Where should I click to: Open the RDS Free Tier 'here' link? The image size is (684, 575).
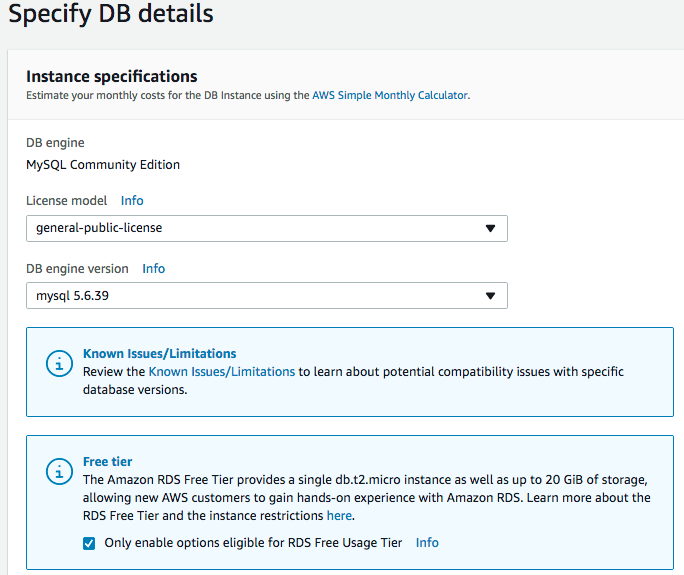339,516
